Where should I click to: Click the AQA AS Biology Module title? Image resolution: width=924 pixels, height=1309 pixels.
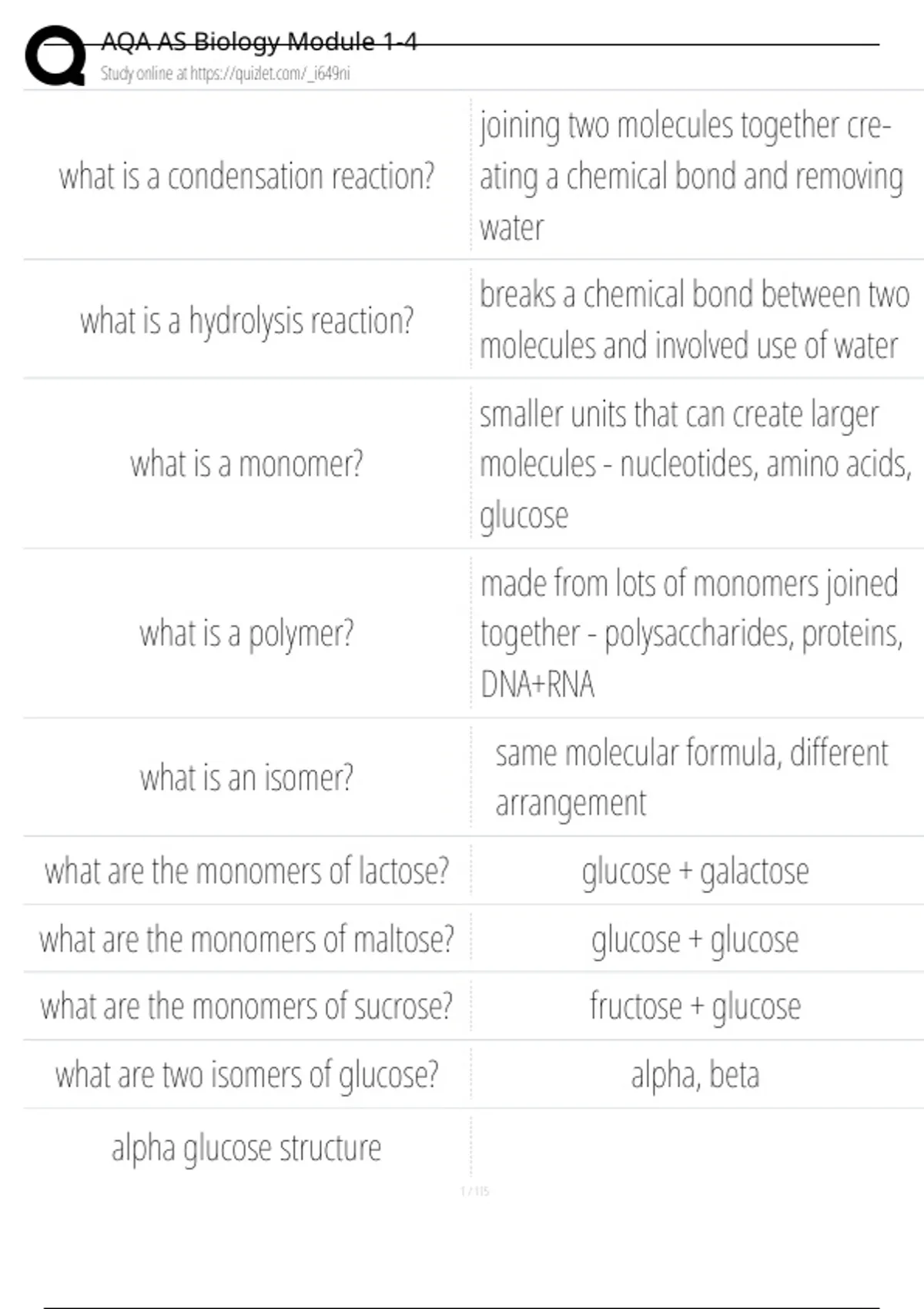(x=259, y=42)
